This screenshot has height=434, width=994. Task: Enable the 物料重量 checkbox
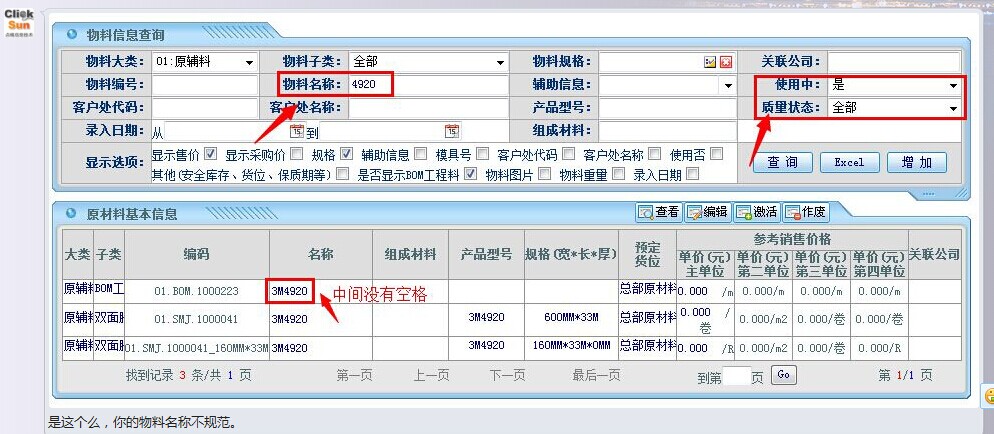point(619,174)
